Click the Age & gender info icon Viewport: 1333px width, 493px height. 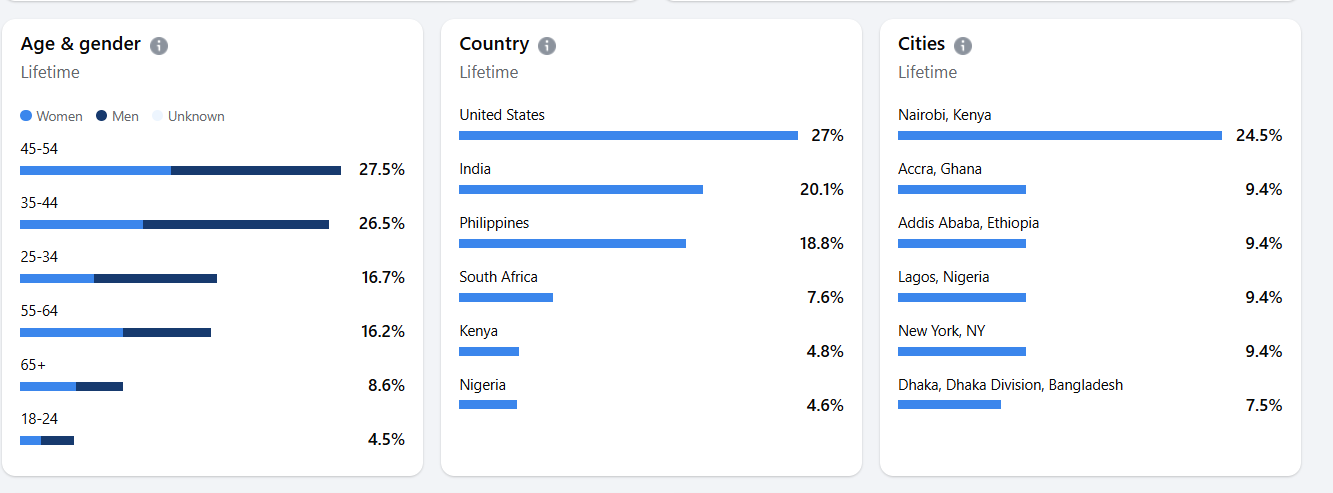pos(159,45)
